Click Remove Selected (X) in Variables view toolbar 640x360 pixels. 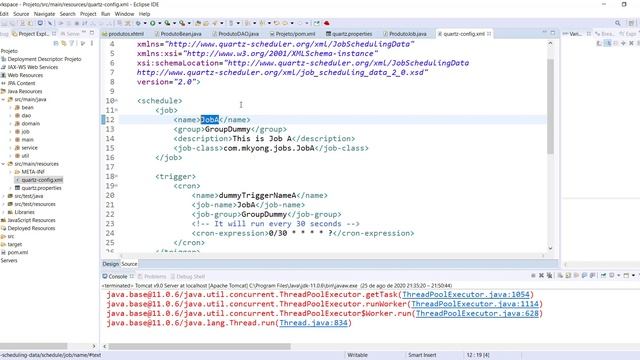click(631, 43)
